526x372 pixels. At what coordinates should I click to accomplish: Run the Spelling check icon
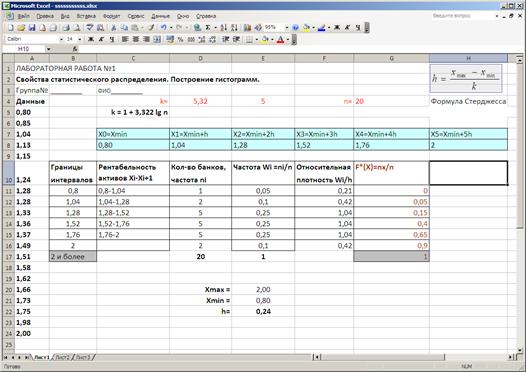90,28
